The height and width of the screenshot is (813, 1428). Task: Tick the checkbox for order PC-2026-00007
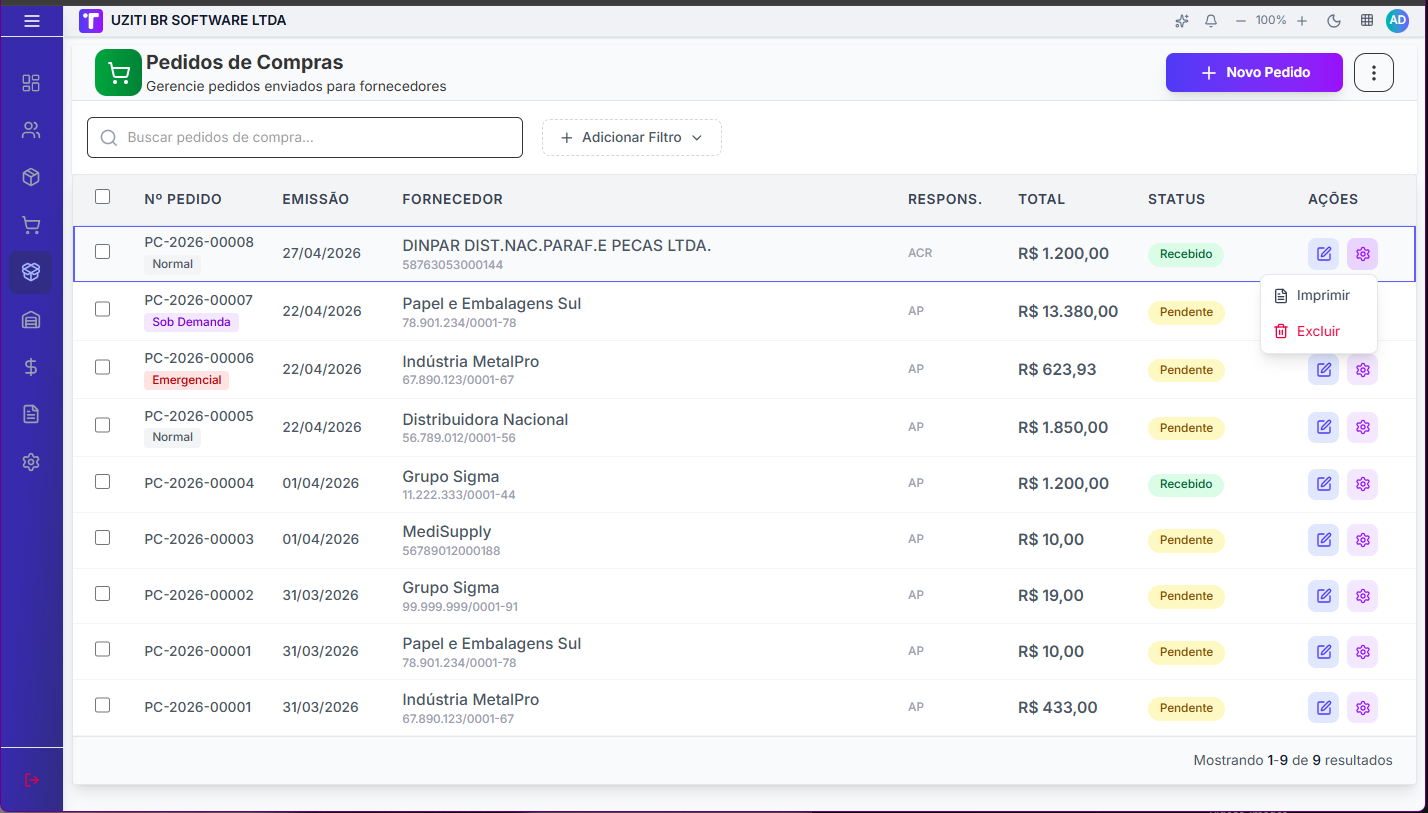102,309
